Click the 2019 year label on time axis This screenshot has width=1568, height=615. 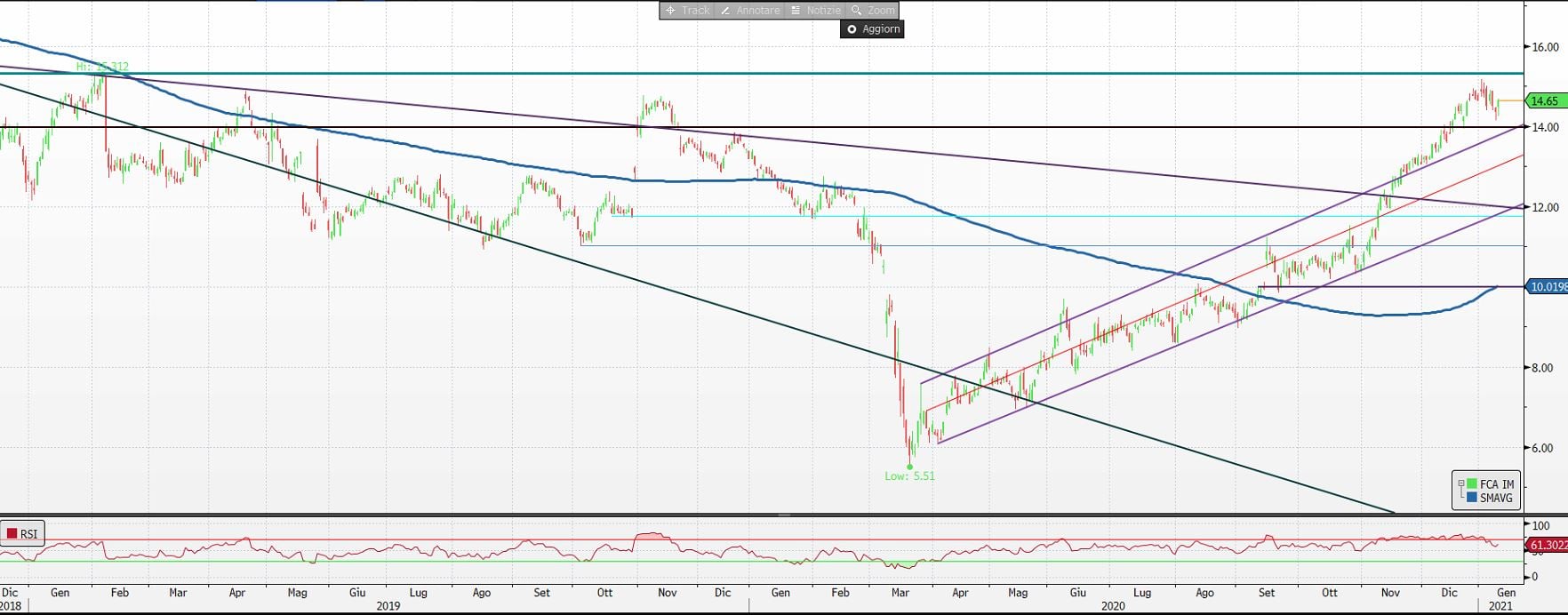pyautogui.click(x=388, y=606)
